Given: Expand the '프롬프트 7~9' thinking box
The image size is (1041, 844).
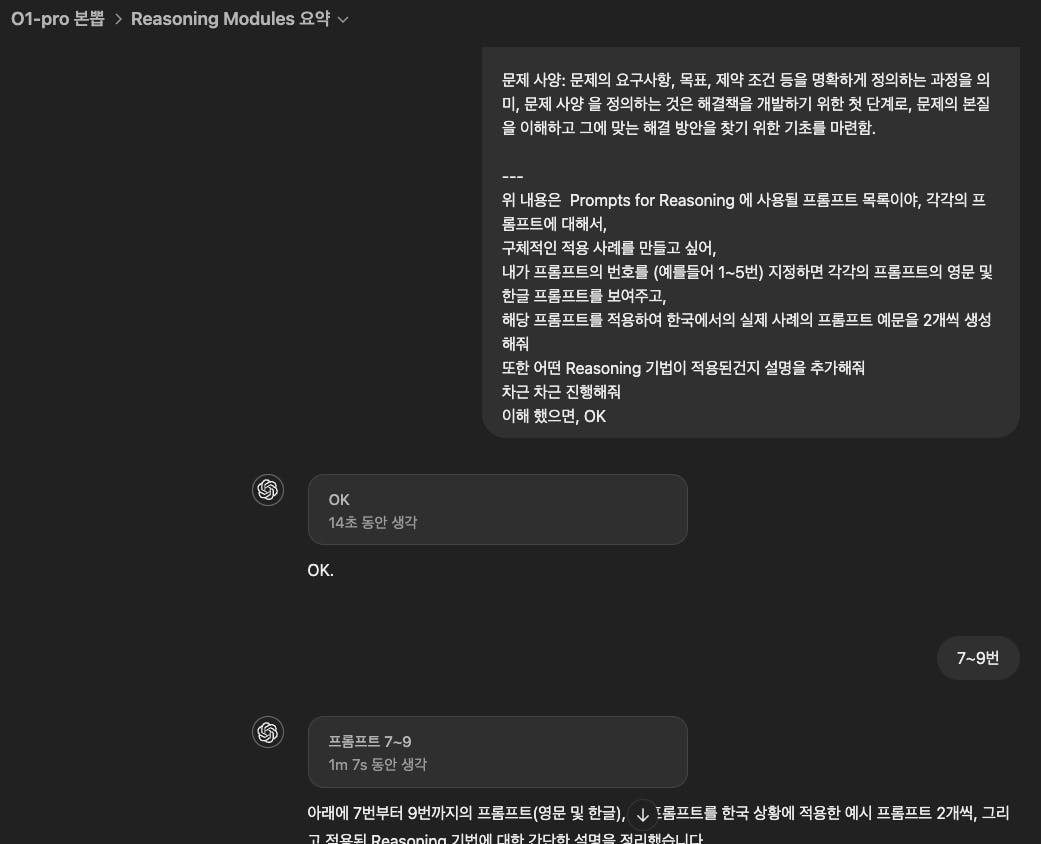Looking at the screenshot, I should tap(497, 752).
